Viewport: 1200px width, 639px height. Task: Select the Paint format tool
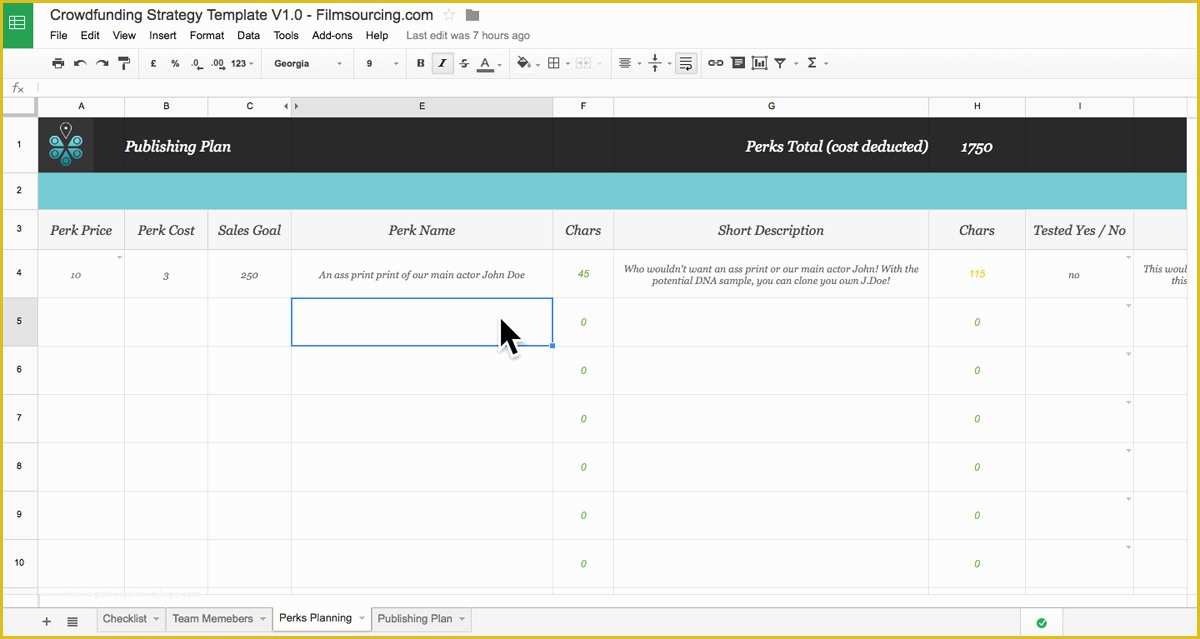[124, 63]
